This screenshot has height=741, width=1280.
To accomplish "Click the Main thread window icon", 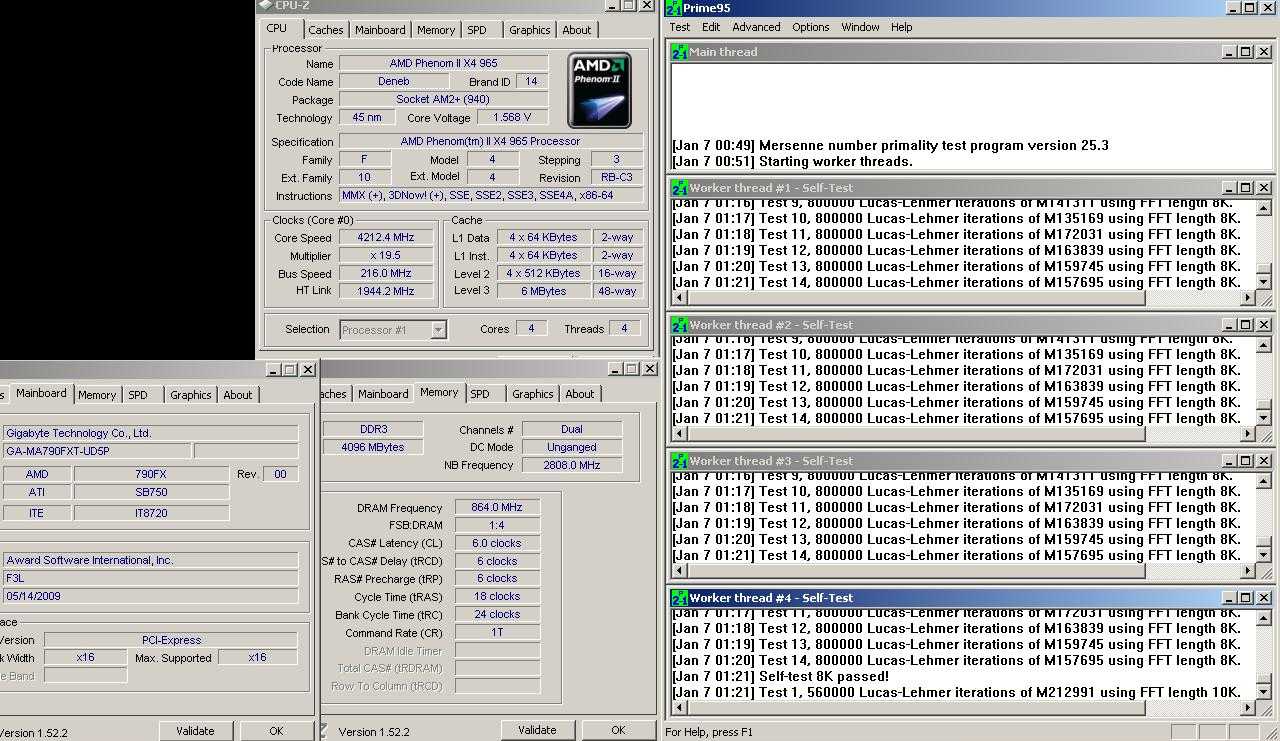I will click(679, 52).
